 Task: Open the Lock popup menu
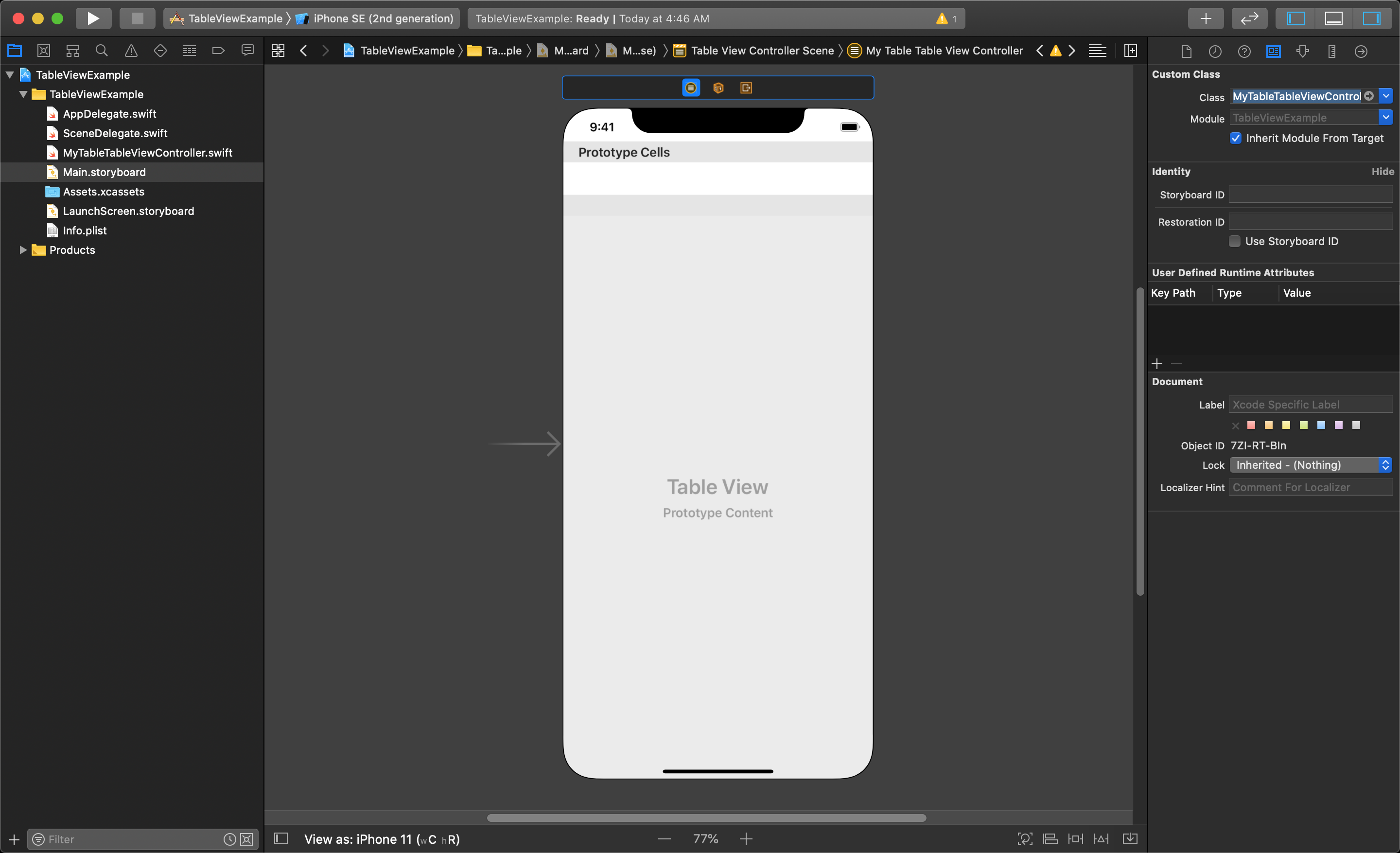click(x=1311, y=465)
